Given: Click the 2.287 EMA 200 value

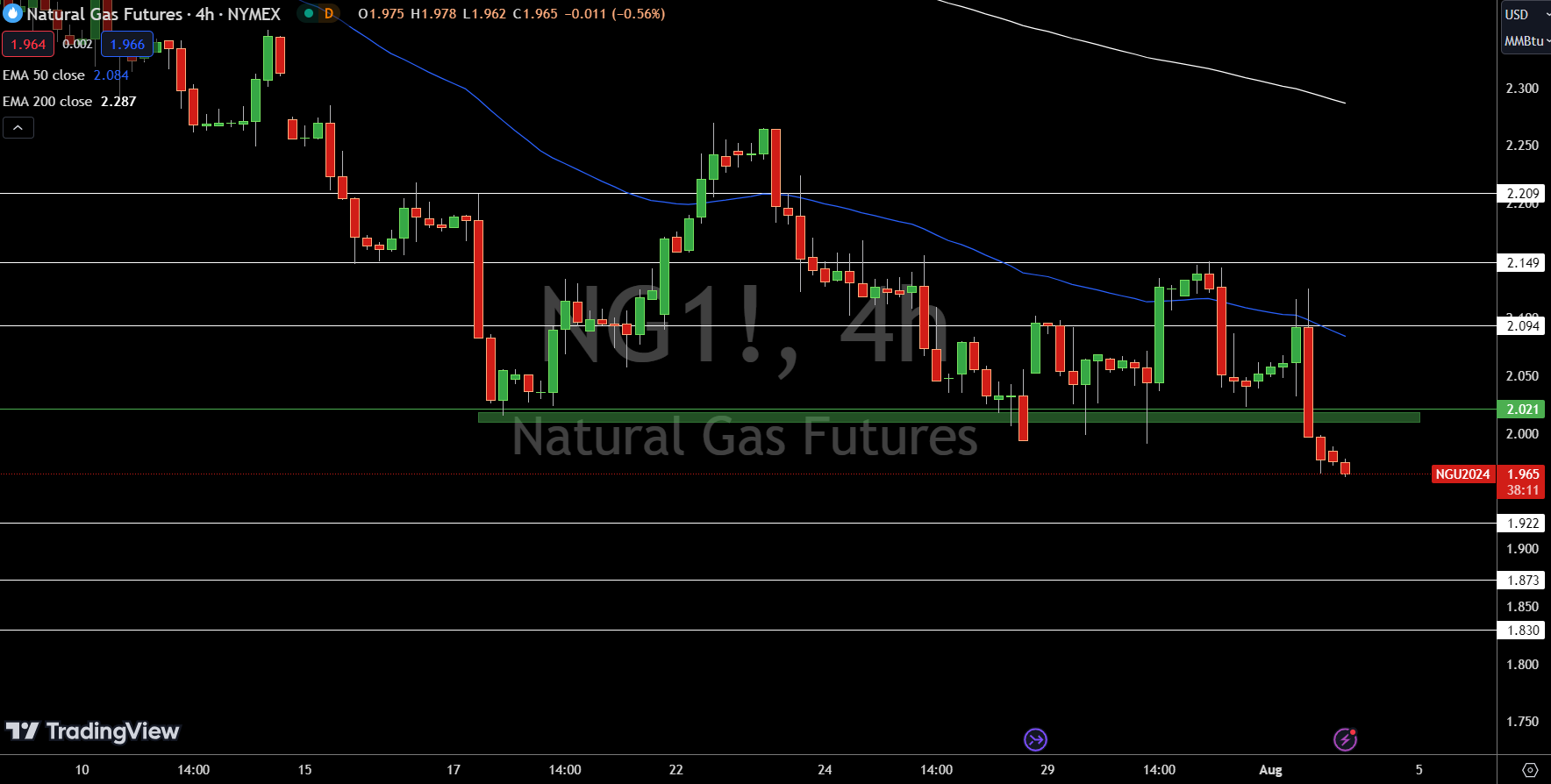Looking at the screenshot, I should pos(118,102).
